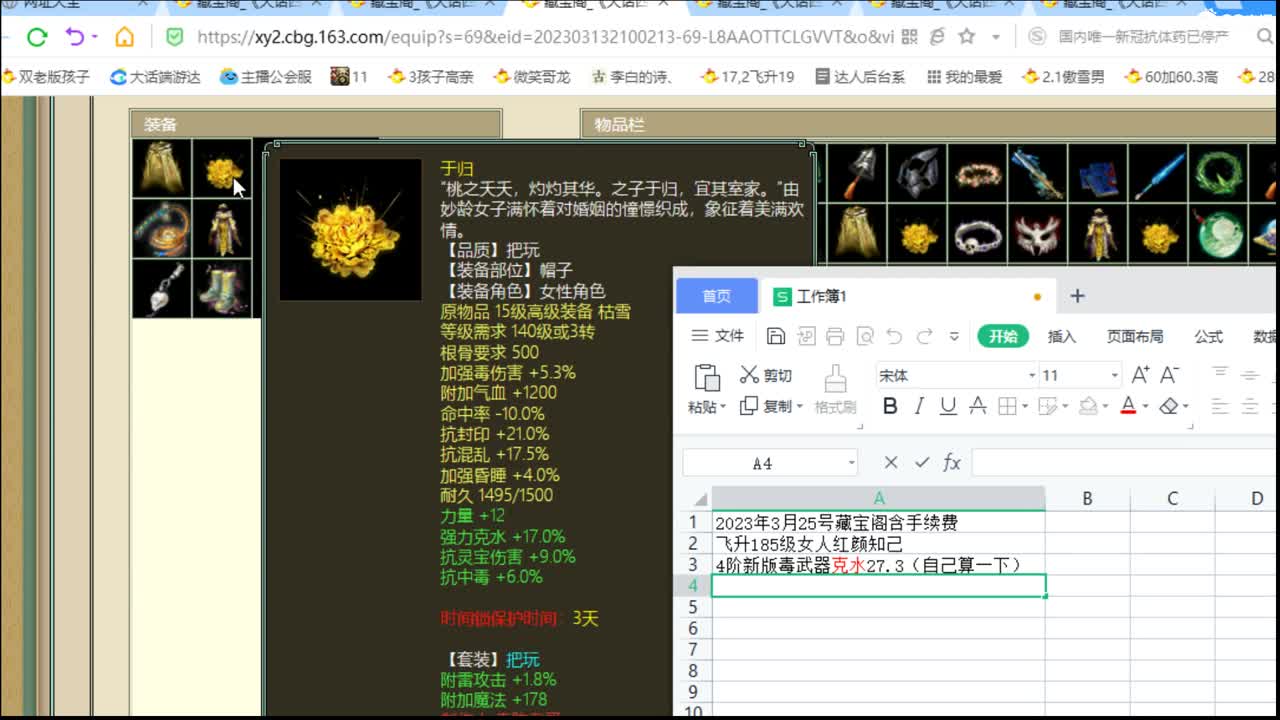Select the 插入 ribbon tab
This screenshot has width=1280, height=720.
click(1062, 336)
